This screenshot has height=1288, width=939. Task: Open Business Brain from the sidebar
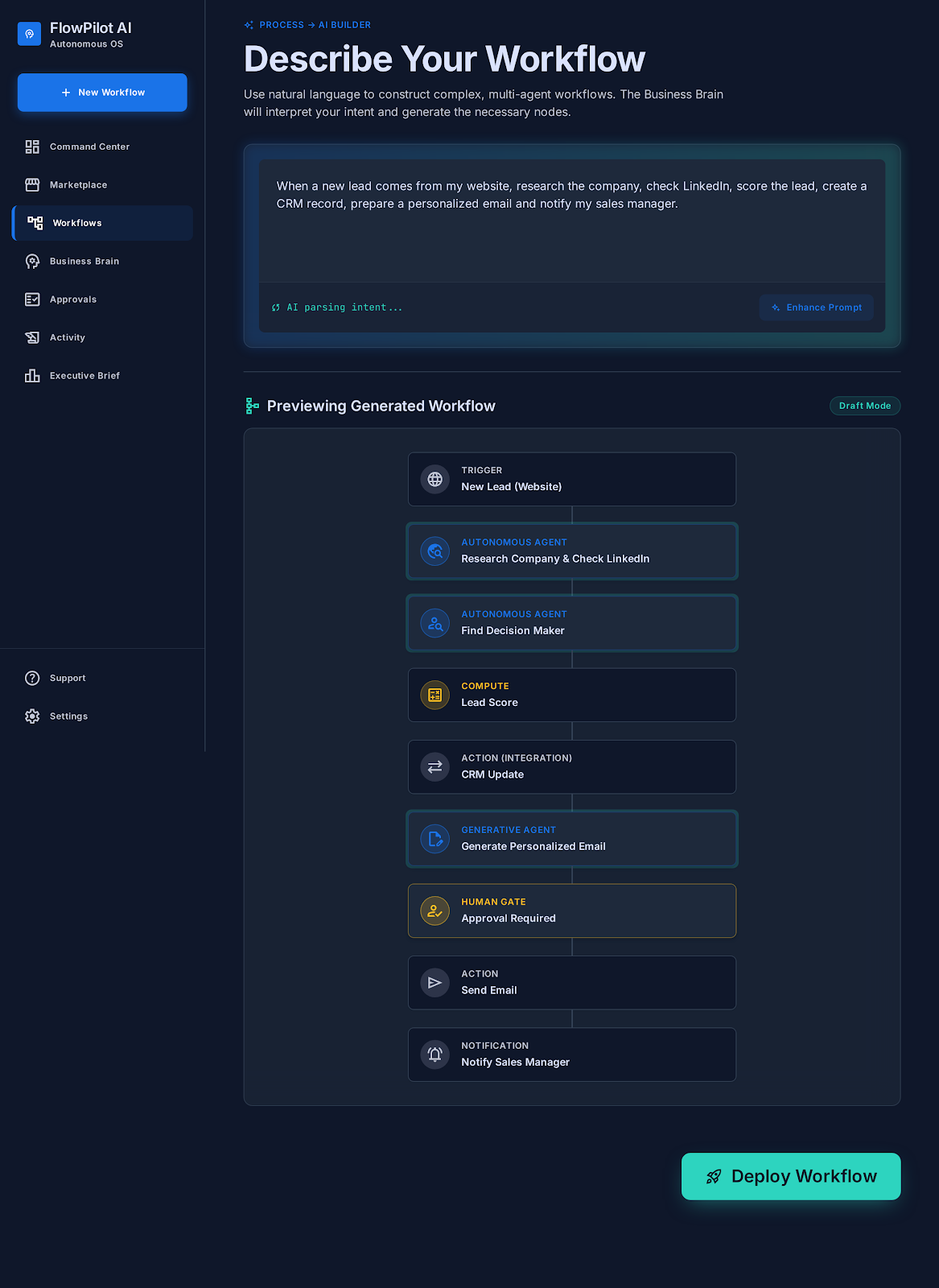pos(102,262)
